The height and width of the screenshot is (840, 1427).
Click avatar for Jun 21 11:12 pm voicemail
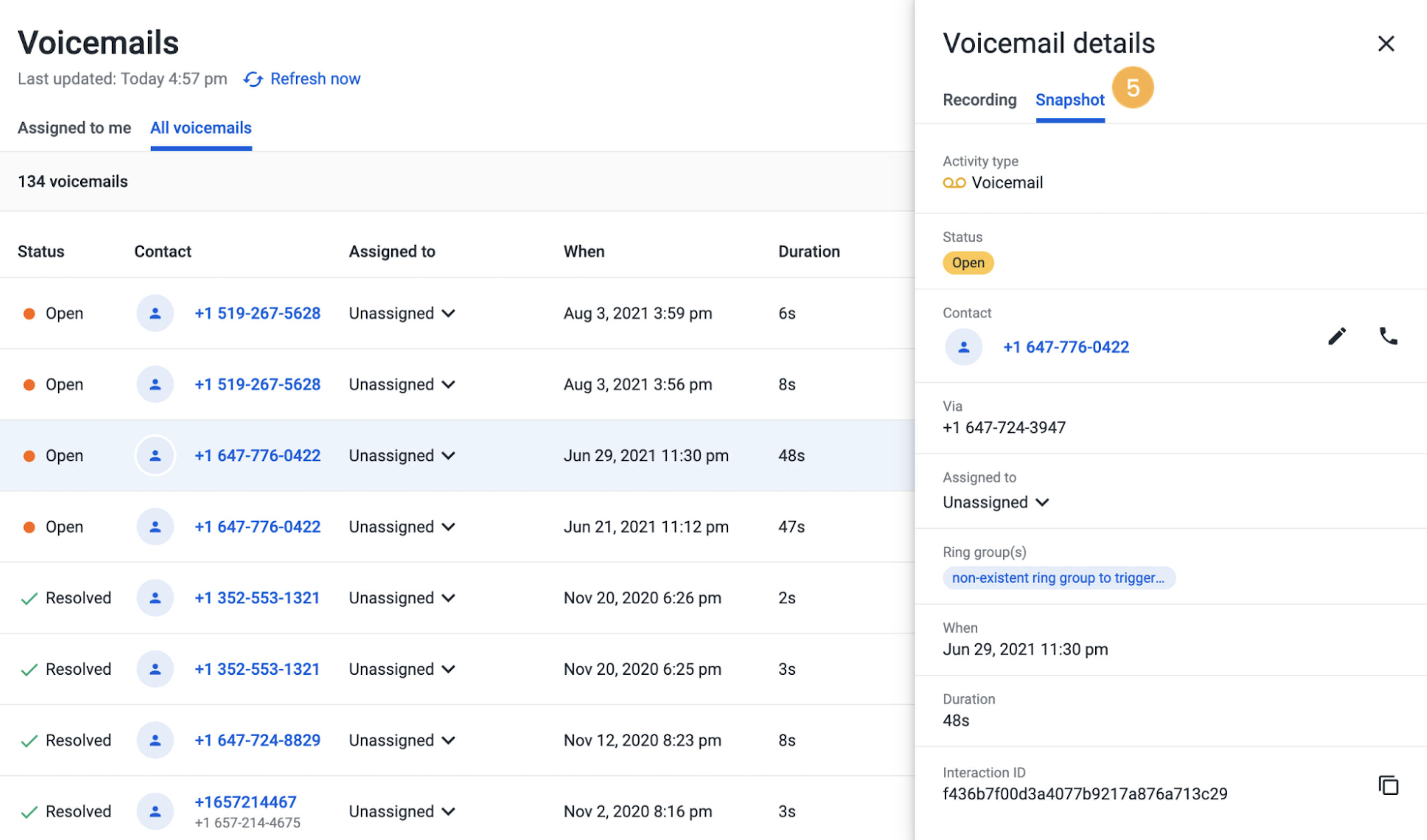click(x=155, y=527)
